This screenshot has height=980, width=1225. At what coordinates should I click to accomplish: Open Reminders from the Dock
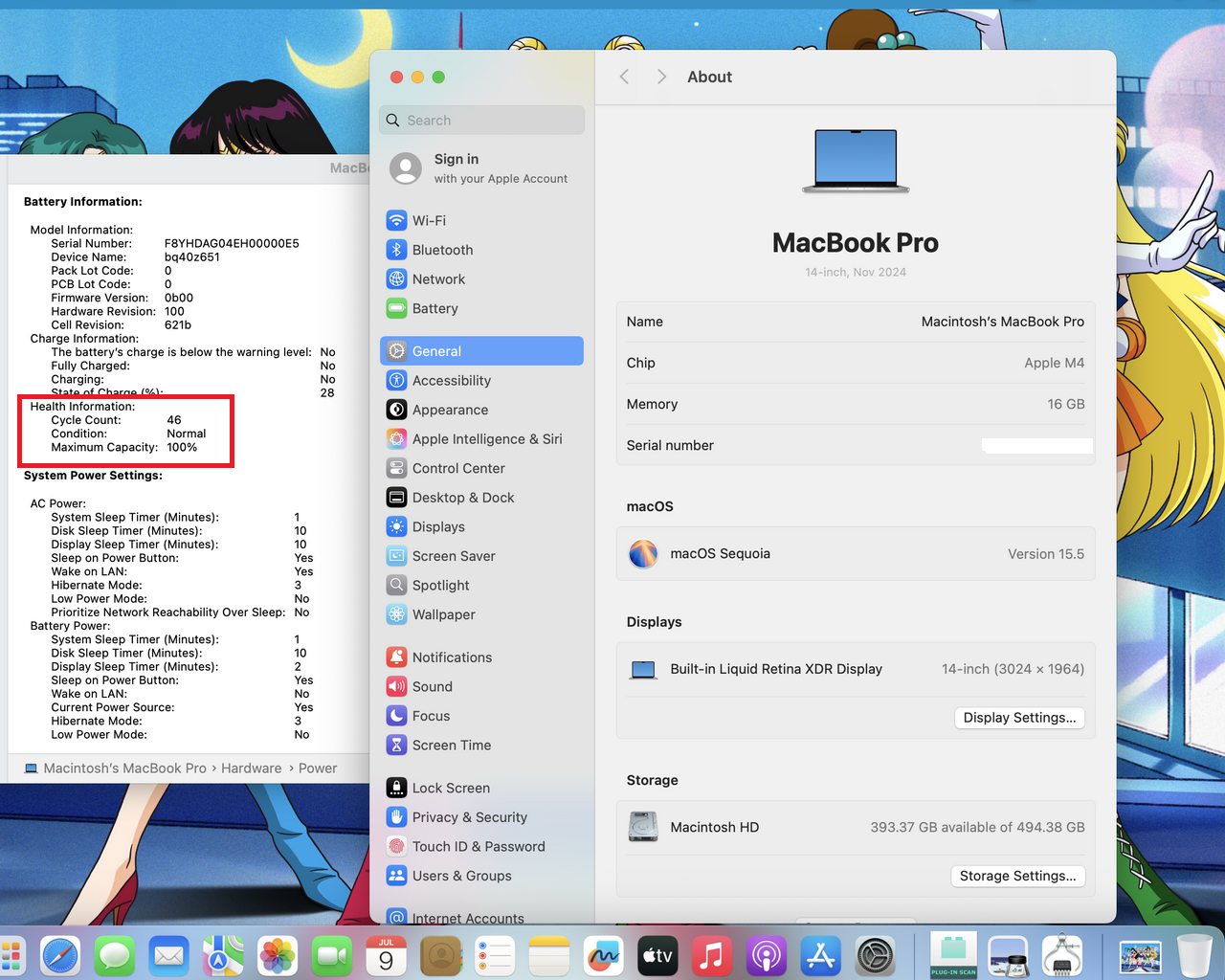point(495,955)
